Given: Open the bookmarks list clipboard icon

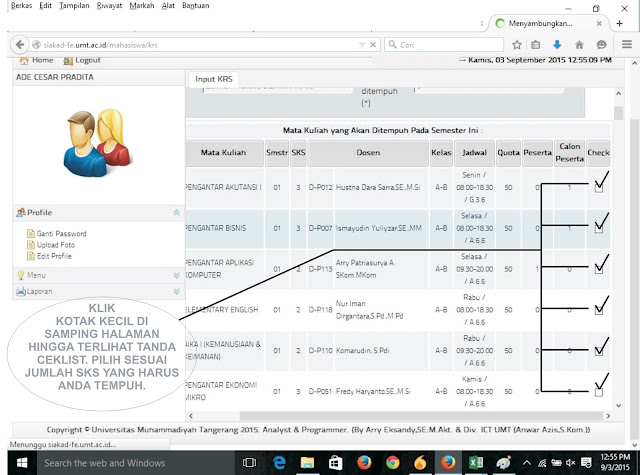Looking at the screenshot, I should 536,45.
